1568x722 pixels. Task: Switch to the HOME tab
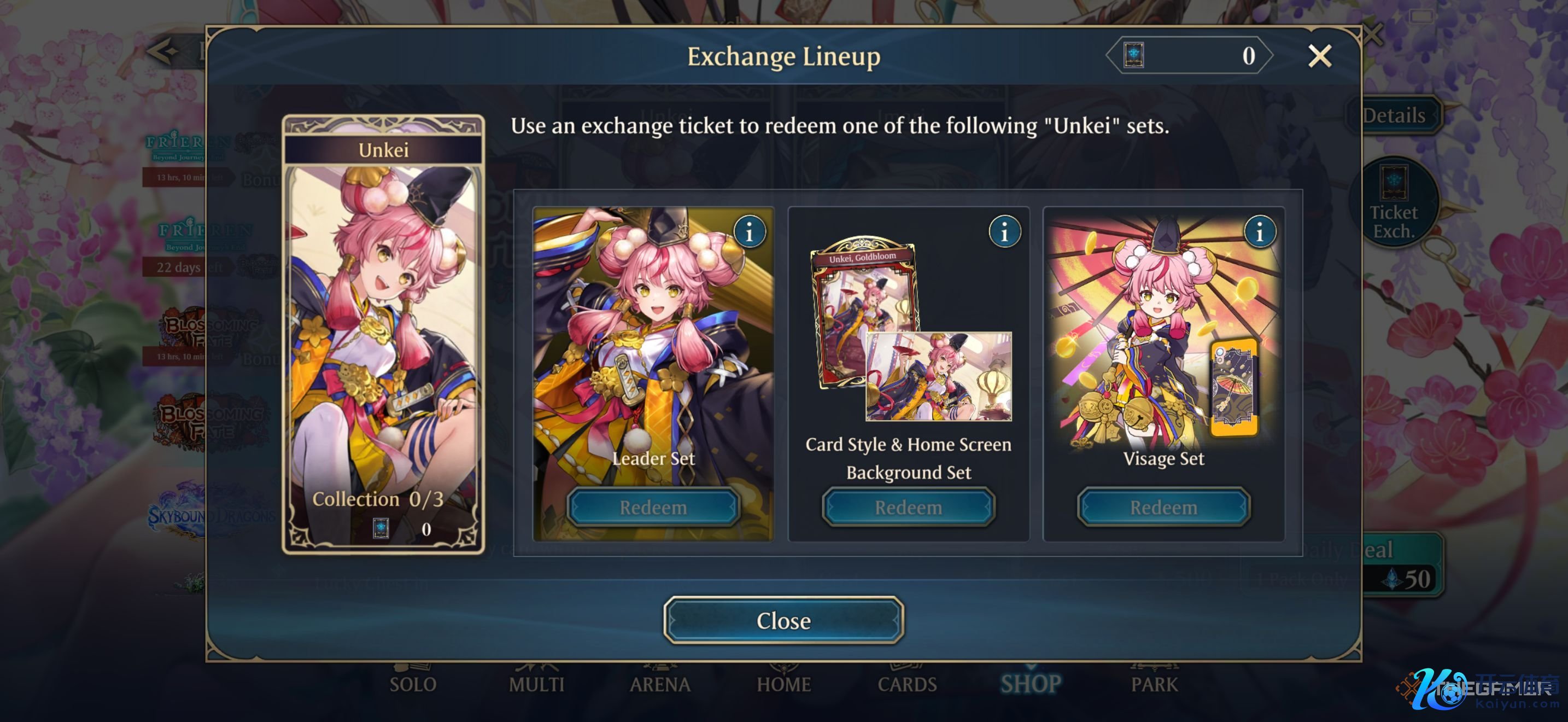(x=783, y=684)
